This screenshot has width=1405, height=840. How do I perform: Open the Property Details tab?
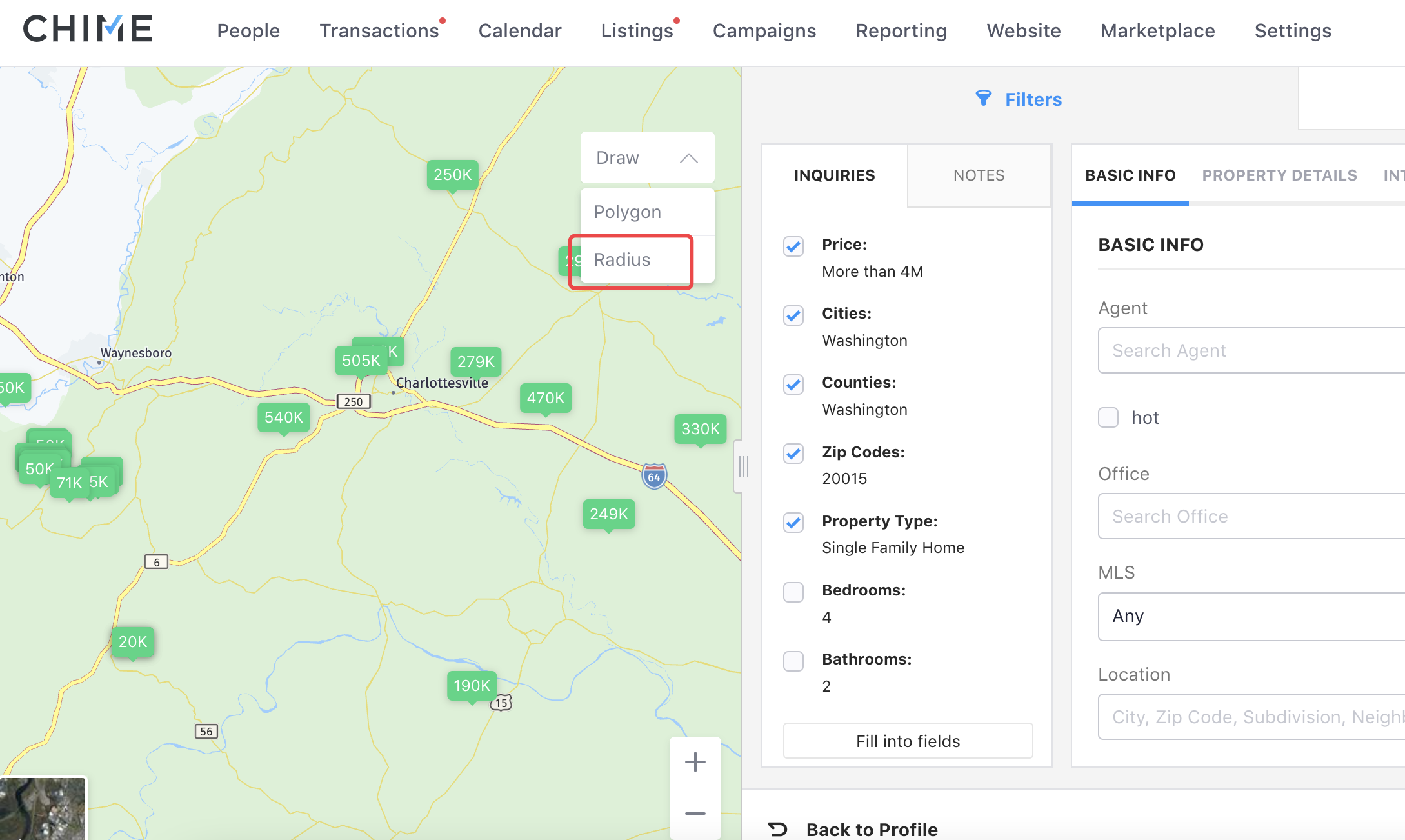tap(1279, 175)
